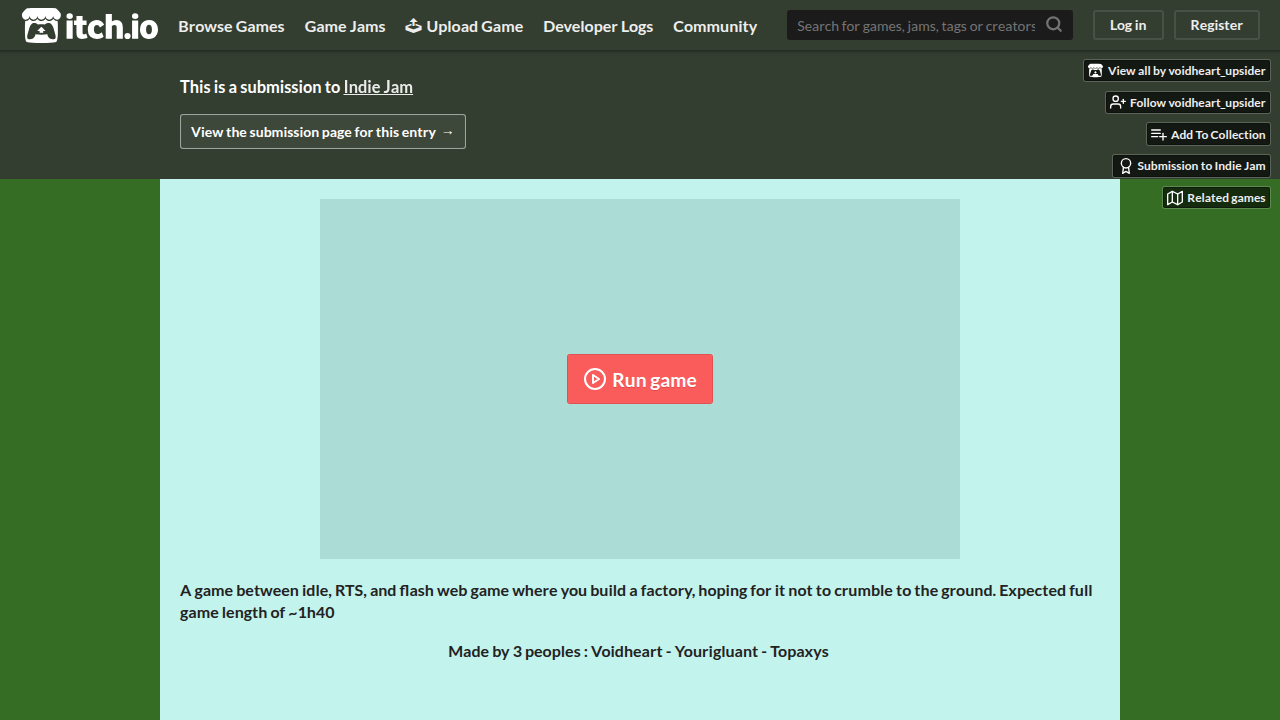Click Upload Game text in navigation
1280x720 pixels.
pos(475,26)
